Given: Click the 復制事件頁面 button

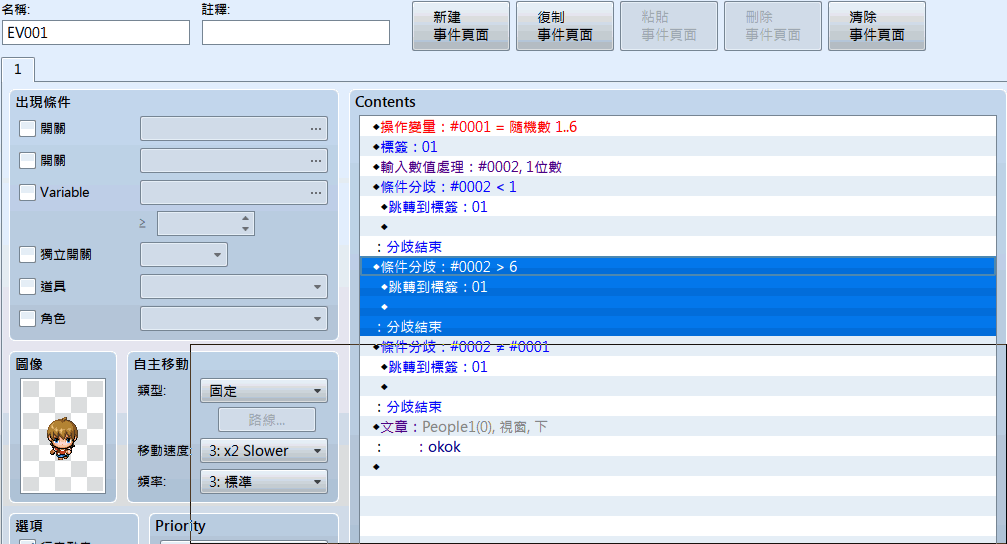Looking at the screenshot, I should 565,26.
